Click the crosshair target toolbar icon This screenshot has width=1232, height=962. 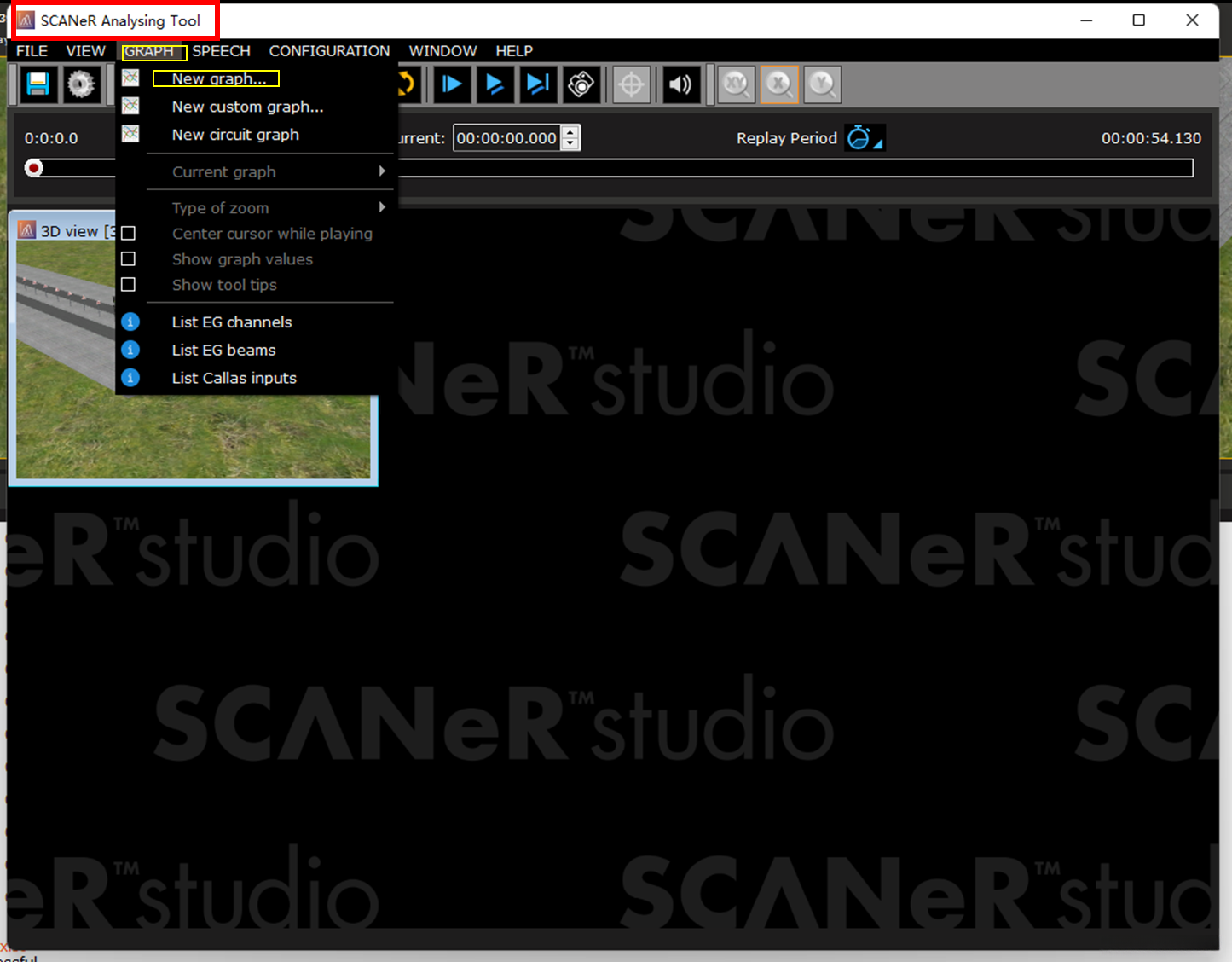(632, 84)
